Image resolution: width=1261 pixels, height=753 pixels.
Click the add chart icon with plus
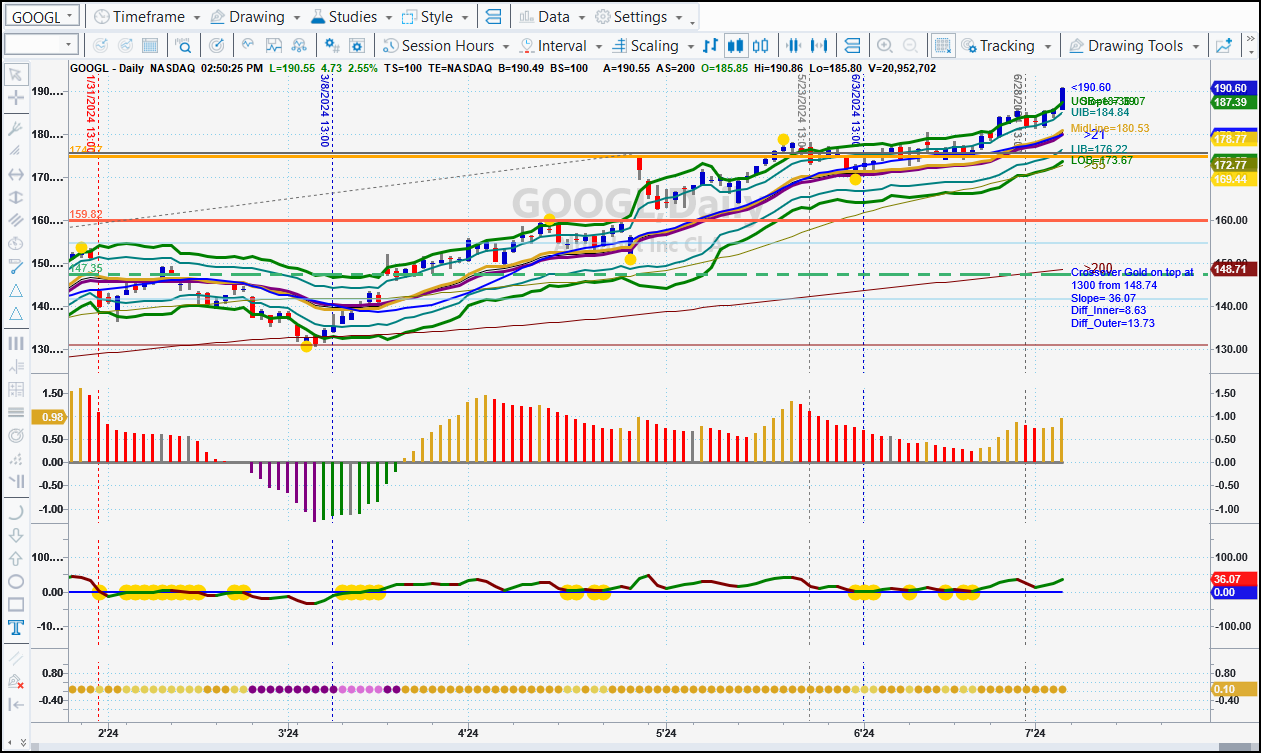coord(1224,46)
